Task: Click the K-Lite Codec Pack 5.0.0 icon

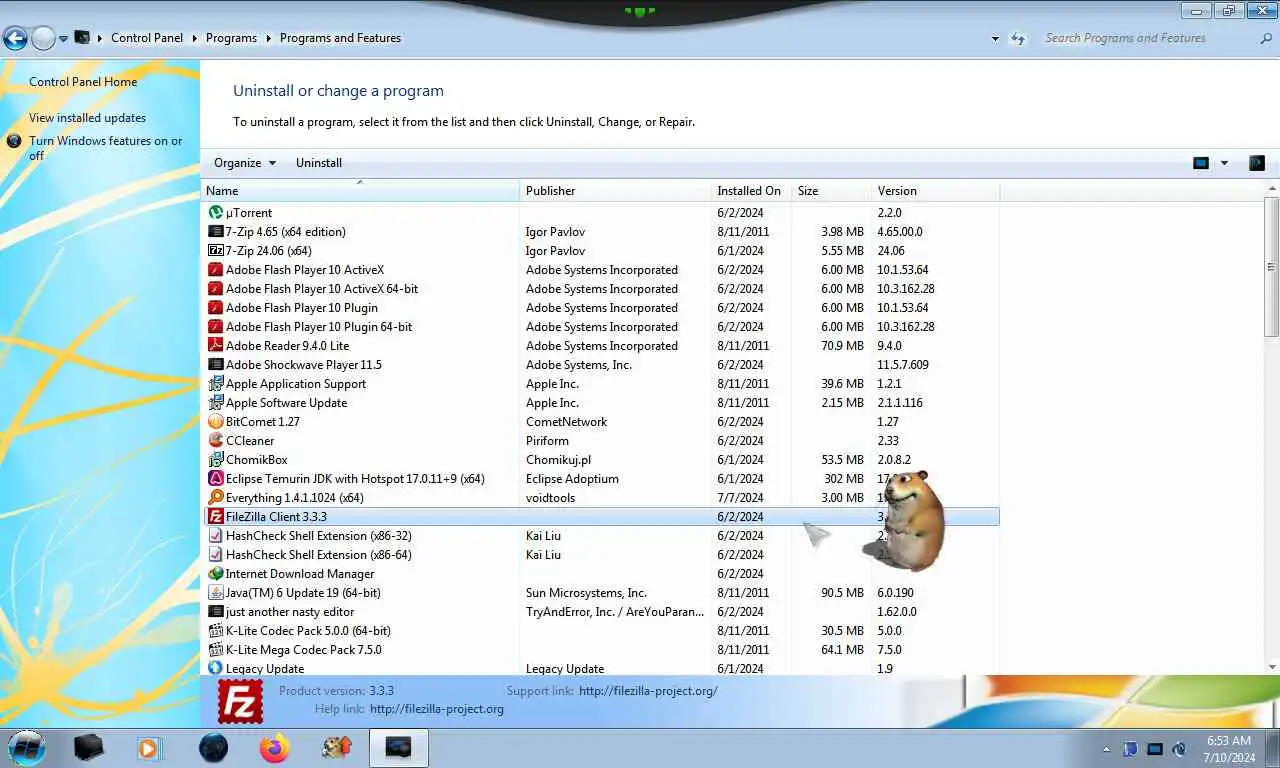Action: (x=215, y=630)
